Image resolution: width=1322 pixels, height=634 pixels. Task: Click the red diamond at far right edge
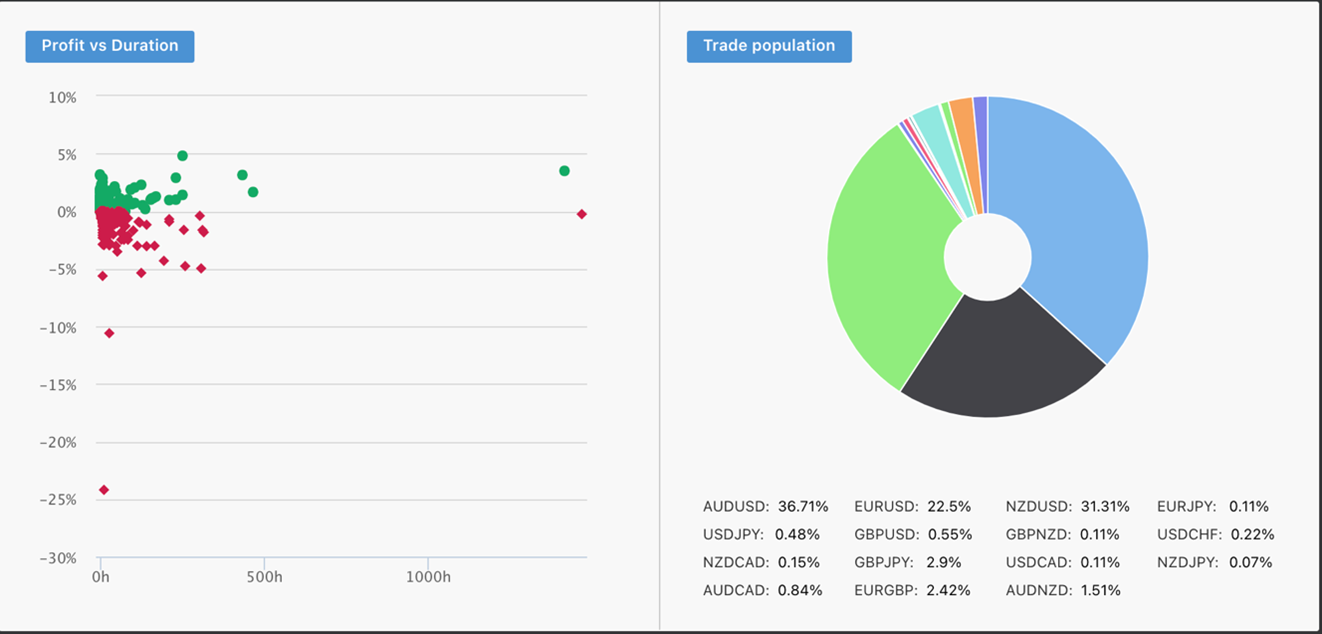click(582, 214)
